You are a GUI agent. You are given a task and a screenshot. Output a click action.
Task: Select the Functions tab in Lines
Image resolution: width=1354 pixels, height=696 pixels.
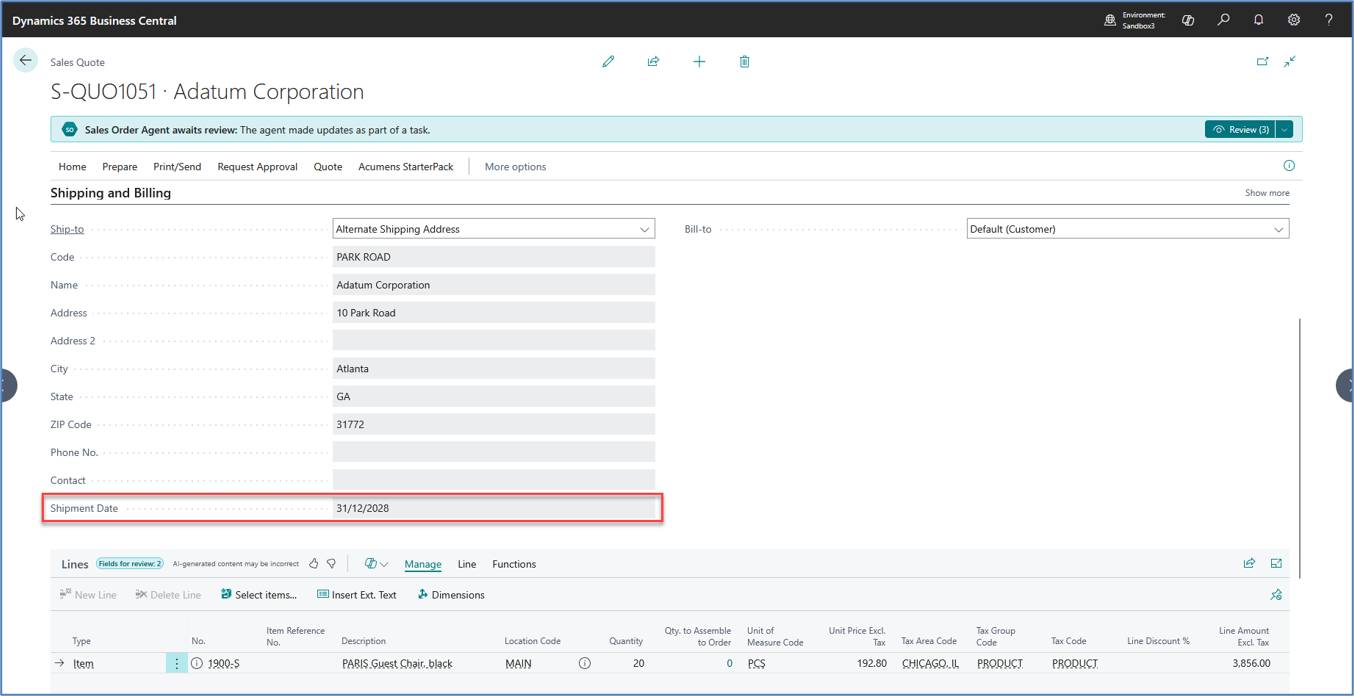click(514, 564)
